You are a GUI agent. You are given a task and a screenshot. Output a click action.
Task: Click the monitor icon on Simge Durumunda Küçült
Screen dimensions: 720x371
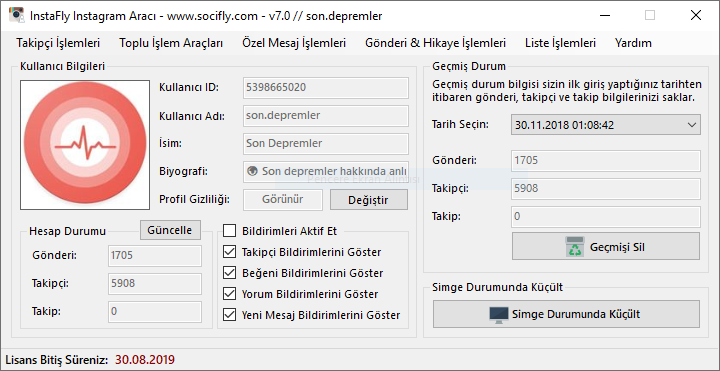(499, 315)
